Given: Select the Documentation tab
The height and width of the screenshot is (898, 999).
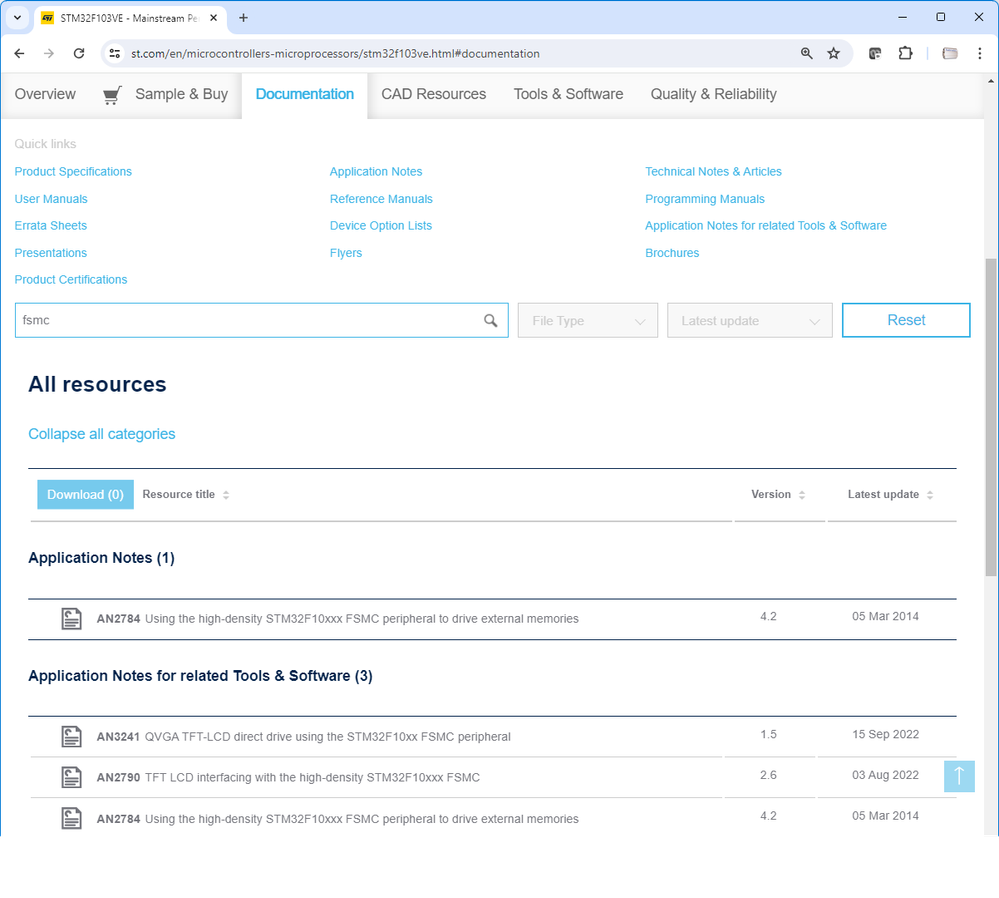Looking at the screenshot, I should click(305, 94).
